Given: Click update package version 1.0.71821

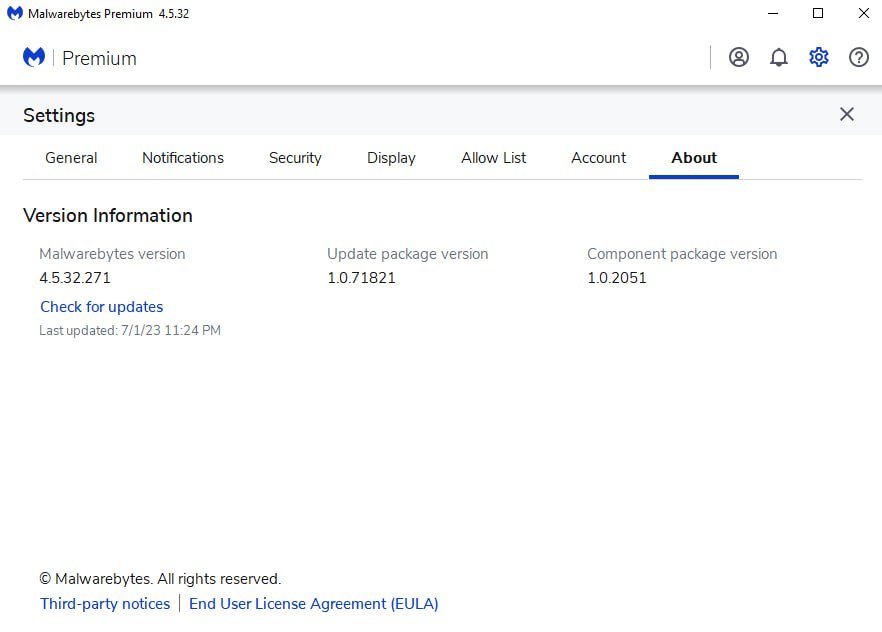Looking at the screenshot, I should [361, 278].
